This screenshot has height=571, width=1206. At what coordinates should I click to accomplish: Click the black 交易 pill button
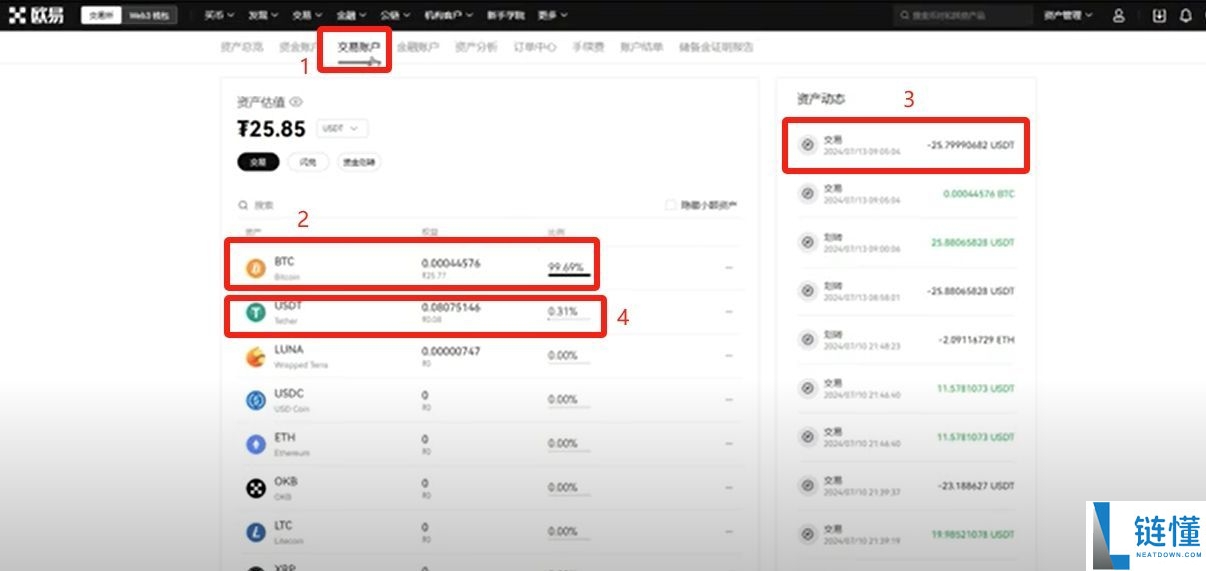(x=258, y=162)
